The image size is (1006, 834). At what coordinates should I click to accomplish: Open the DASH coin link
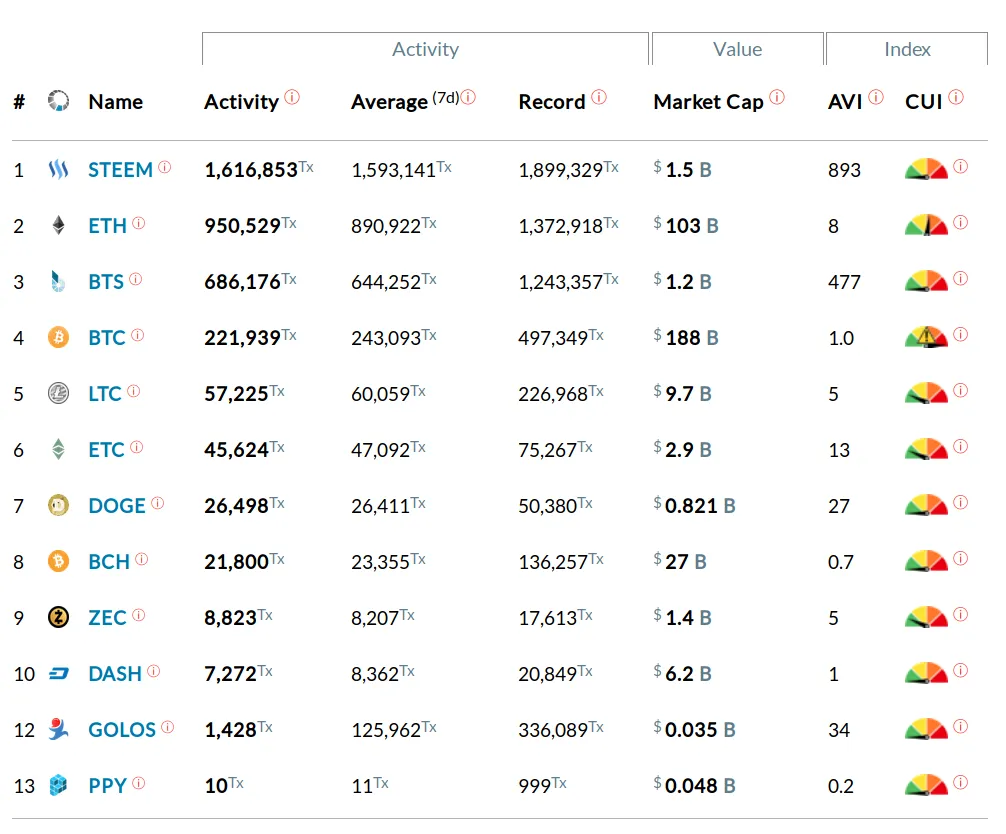[x=115, y=674]
